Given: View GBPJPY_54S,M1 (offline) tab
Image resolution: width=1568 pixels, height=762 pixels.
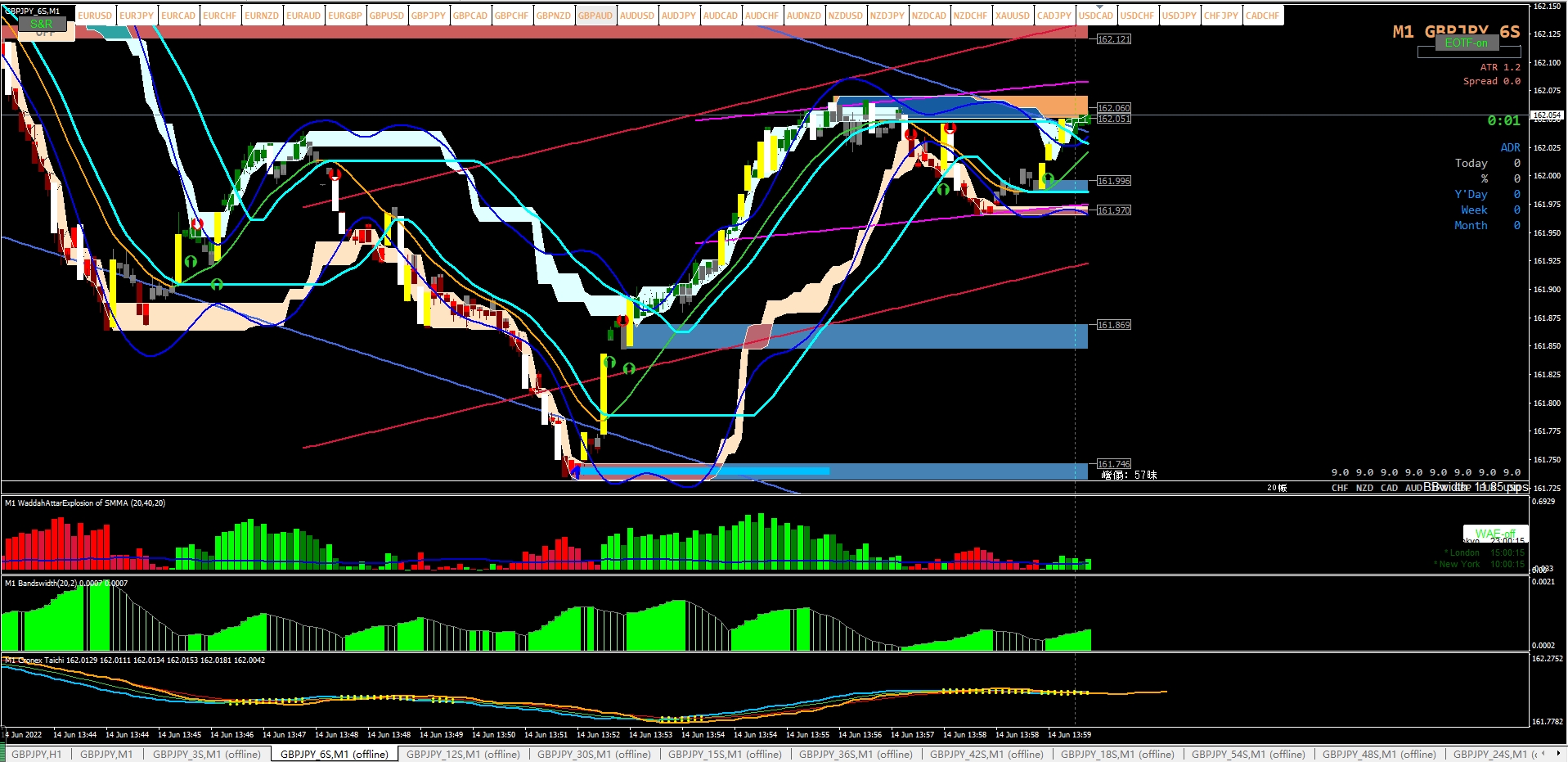Looking at the screenshot, I should coord(1248,754).
